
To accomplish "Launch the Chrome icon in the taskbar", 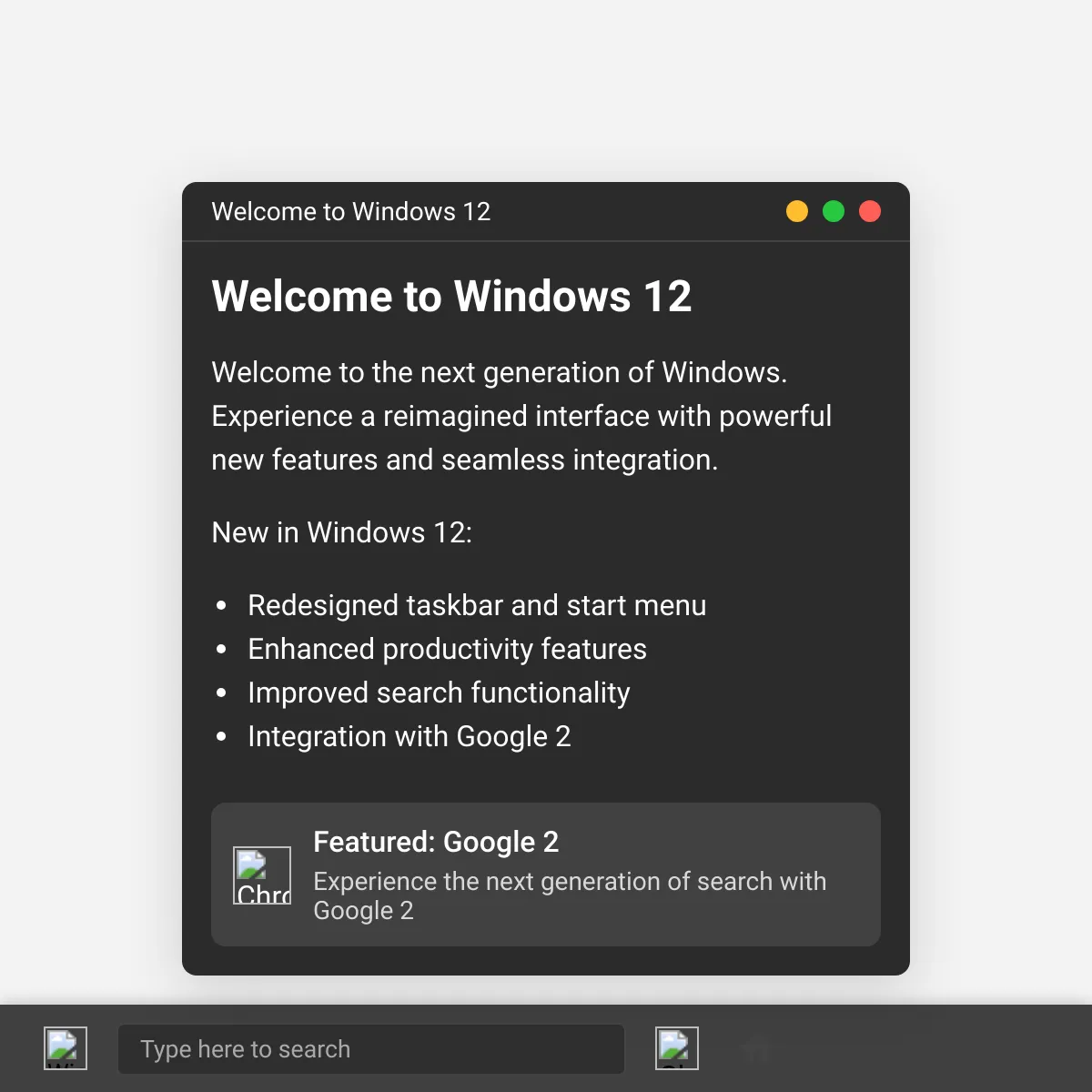I will (x=677, y=1048).
